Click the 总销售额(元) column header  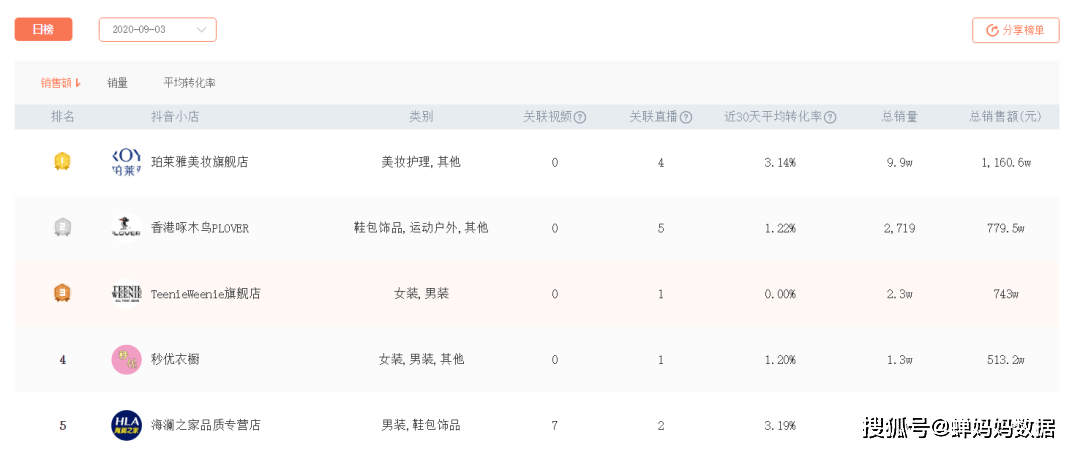1005,117
